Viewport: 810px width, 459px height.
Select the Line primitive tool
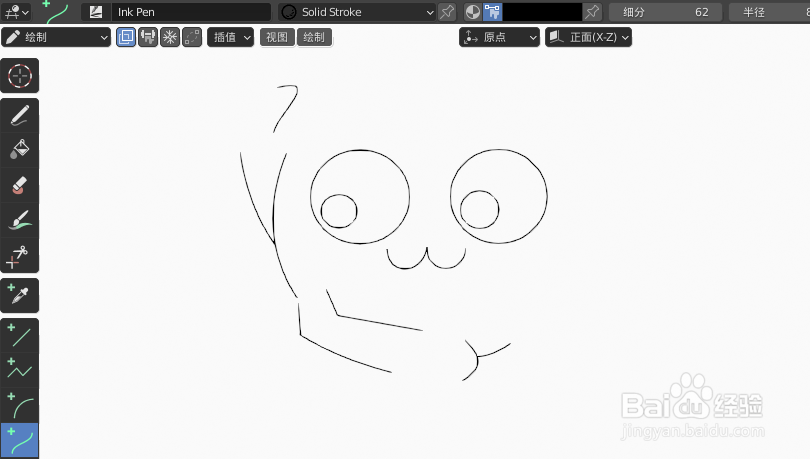[20, 336]
